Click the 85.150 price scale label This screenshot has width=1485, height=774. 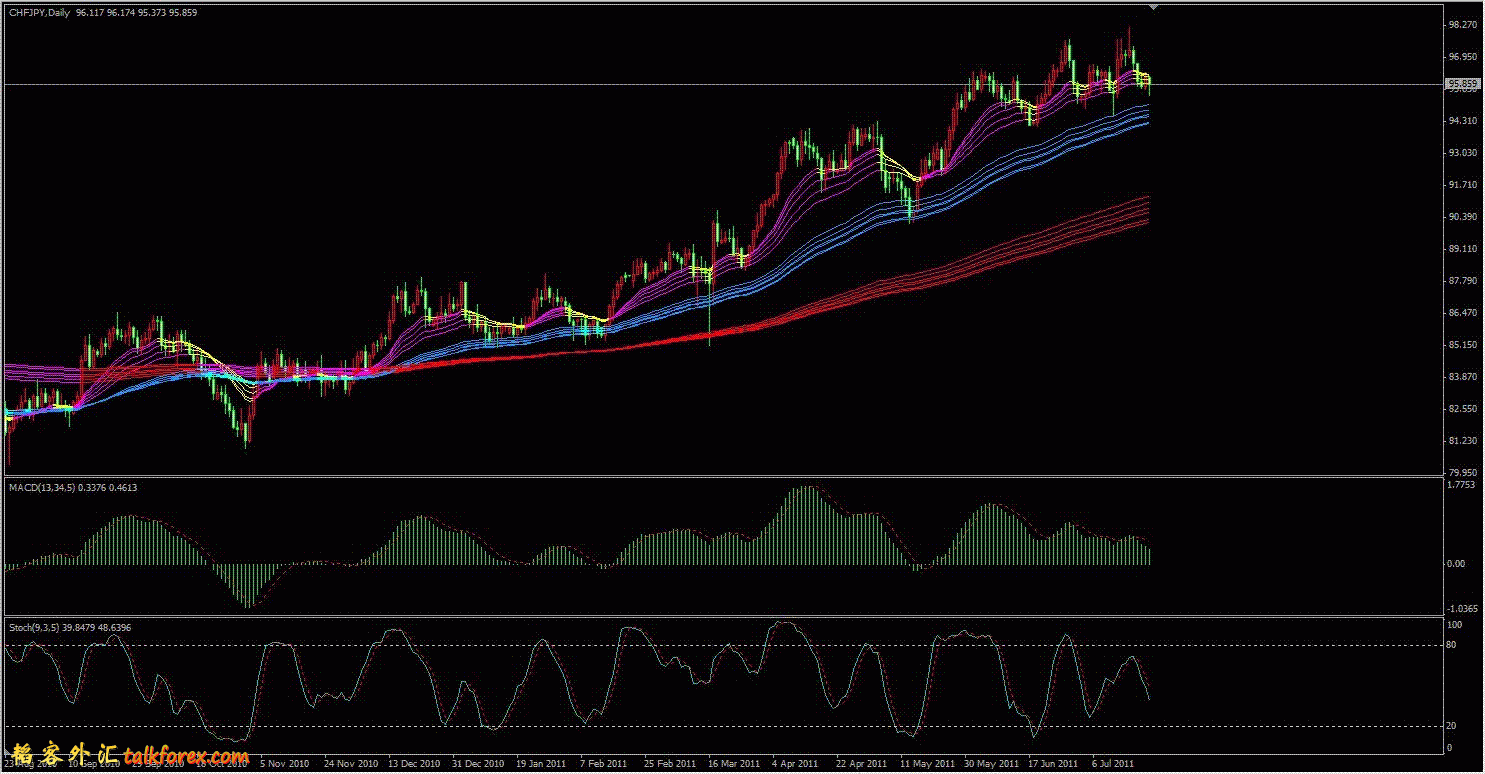click(x=1463, y=345)
